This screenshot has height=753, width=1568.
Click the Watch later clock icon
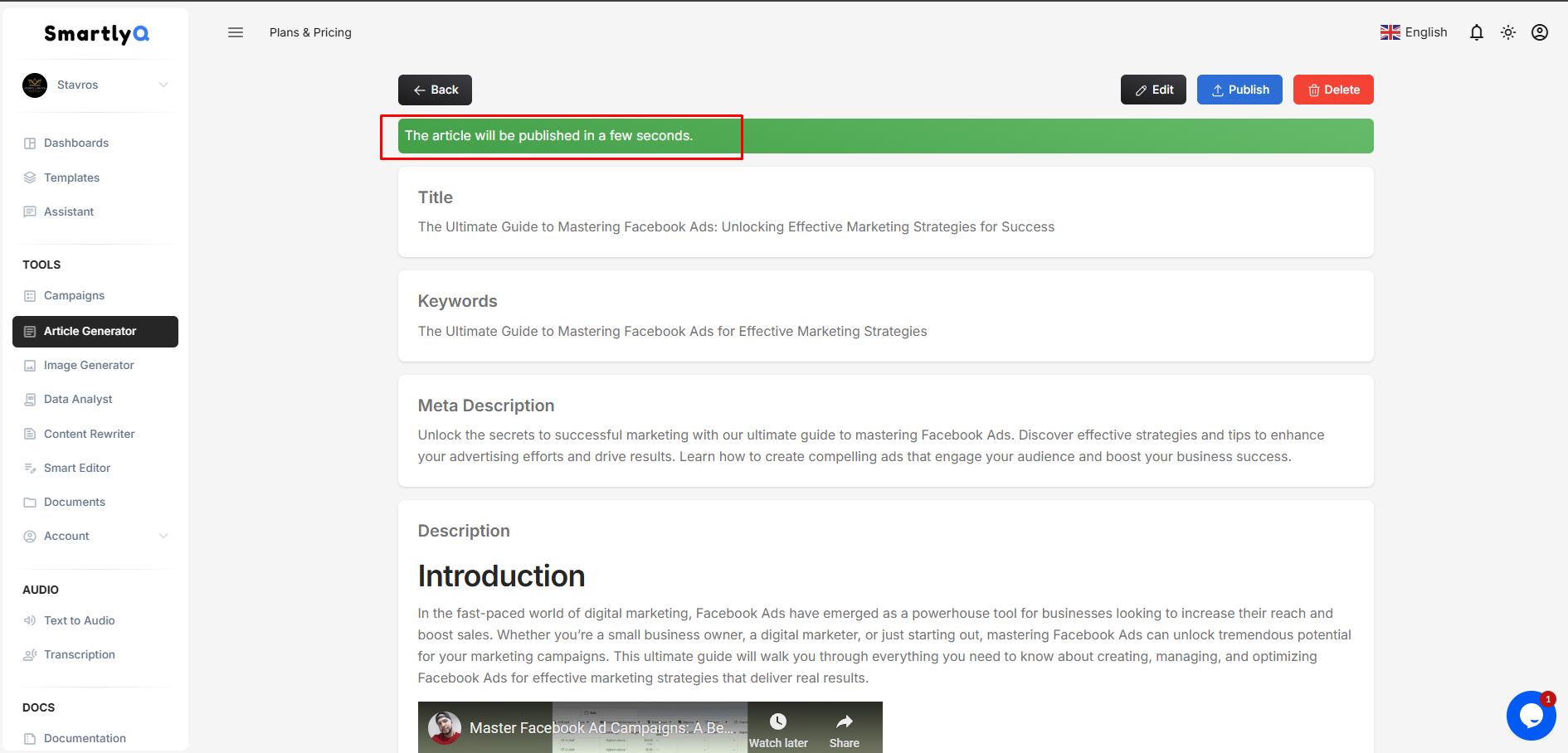click(778, 721)
